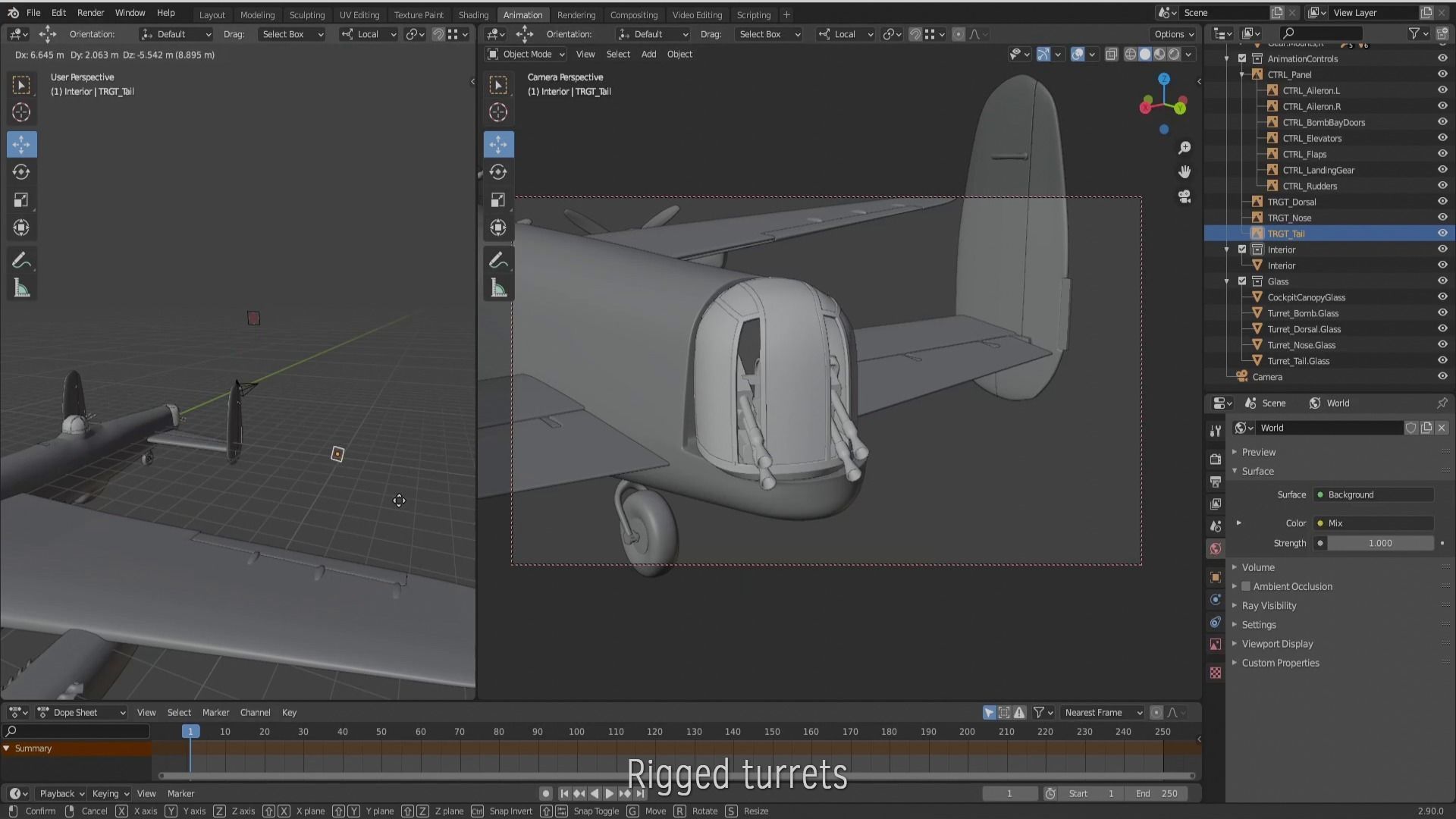Hide TRGT_Tail in the outliner
This screenshot has height=819, width=1456.
click(1442, 234)
